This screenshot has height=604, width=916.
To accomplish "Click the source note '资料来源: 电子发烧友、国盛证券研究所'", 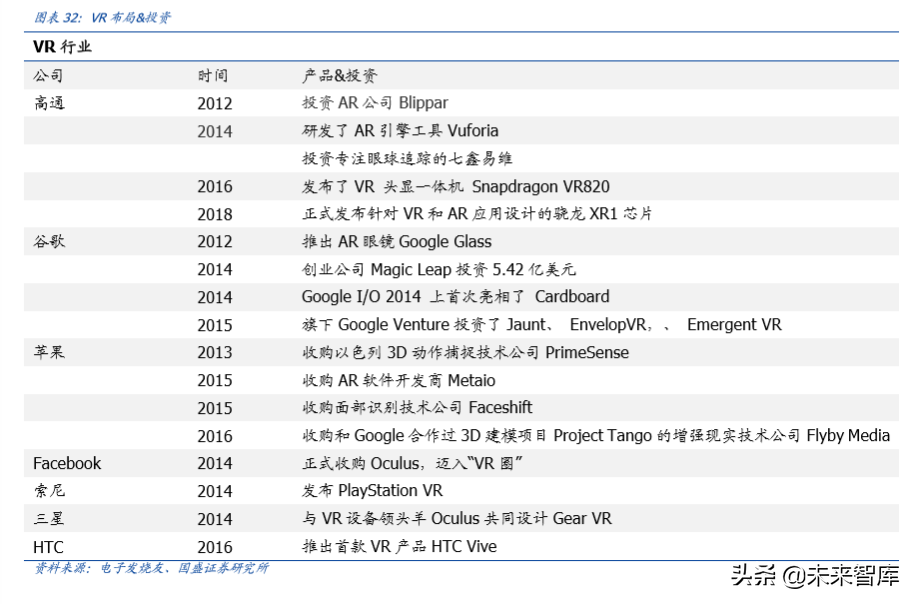I will (x=151, y=568).
